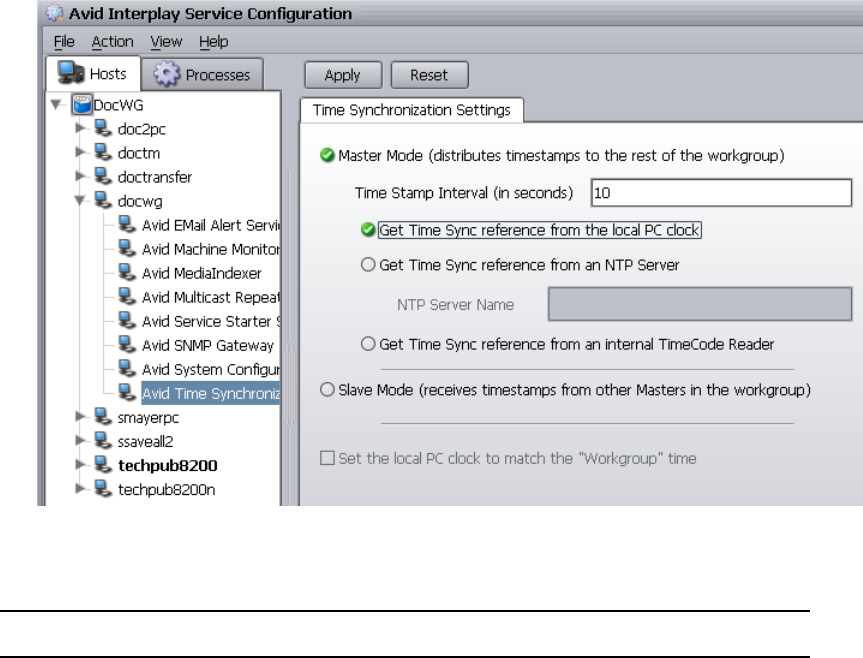
Task: Expand the techpub8200 host node
Action: click(80, 465)
